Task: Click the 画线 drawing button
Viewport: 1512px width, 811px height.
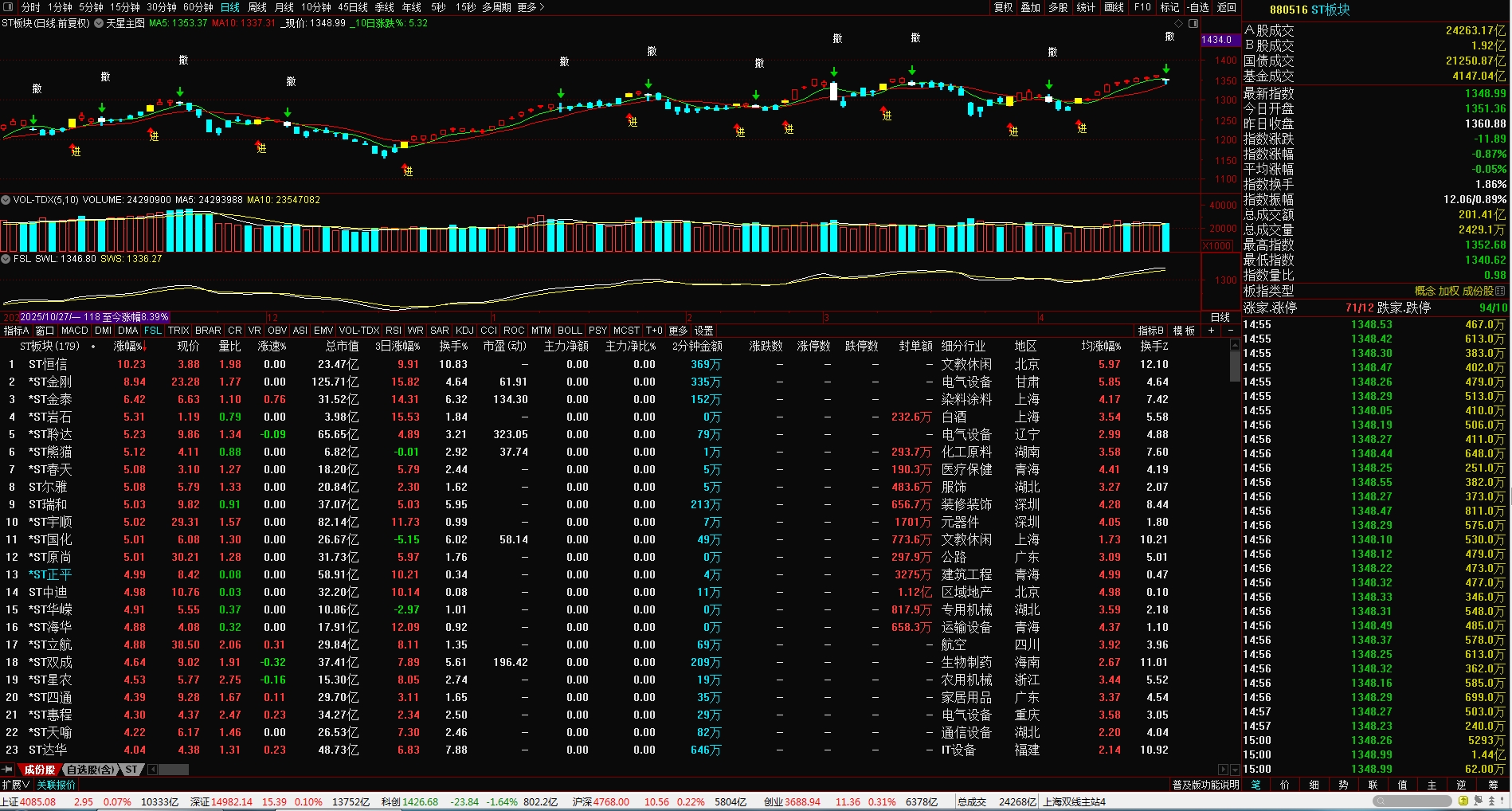Action: click(1114, 7)
